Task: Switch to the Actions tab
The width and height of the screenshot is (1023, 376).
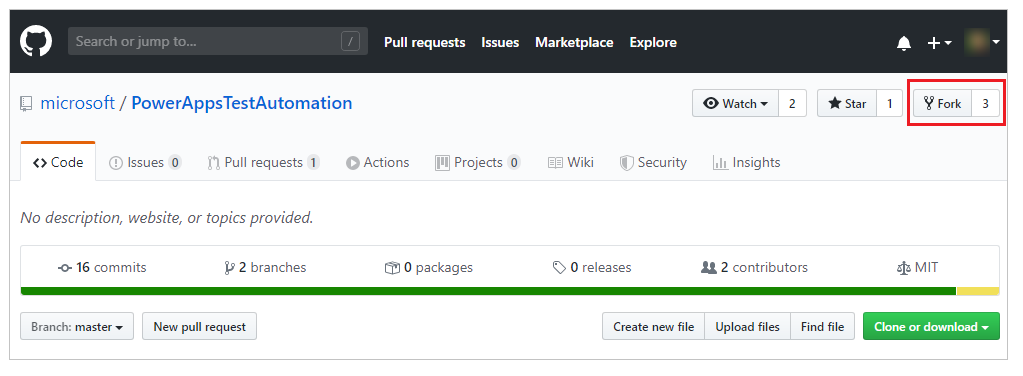Action: pos(378,163)
